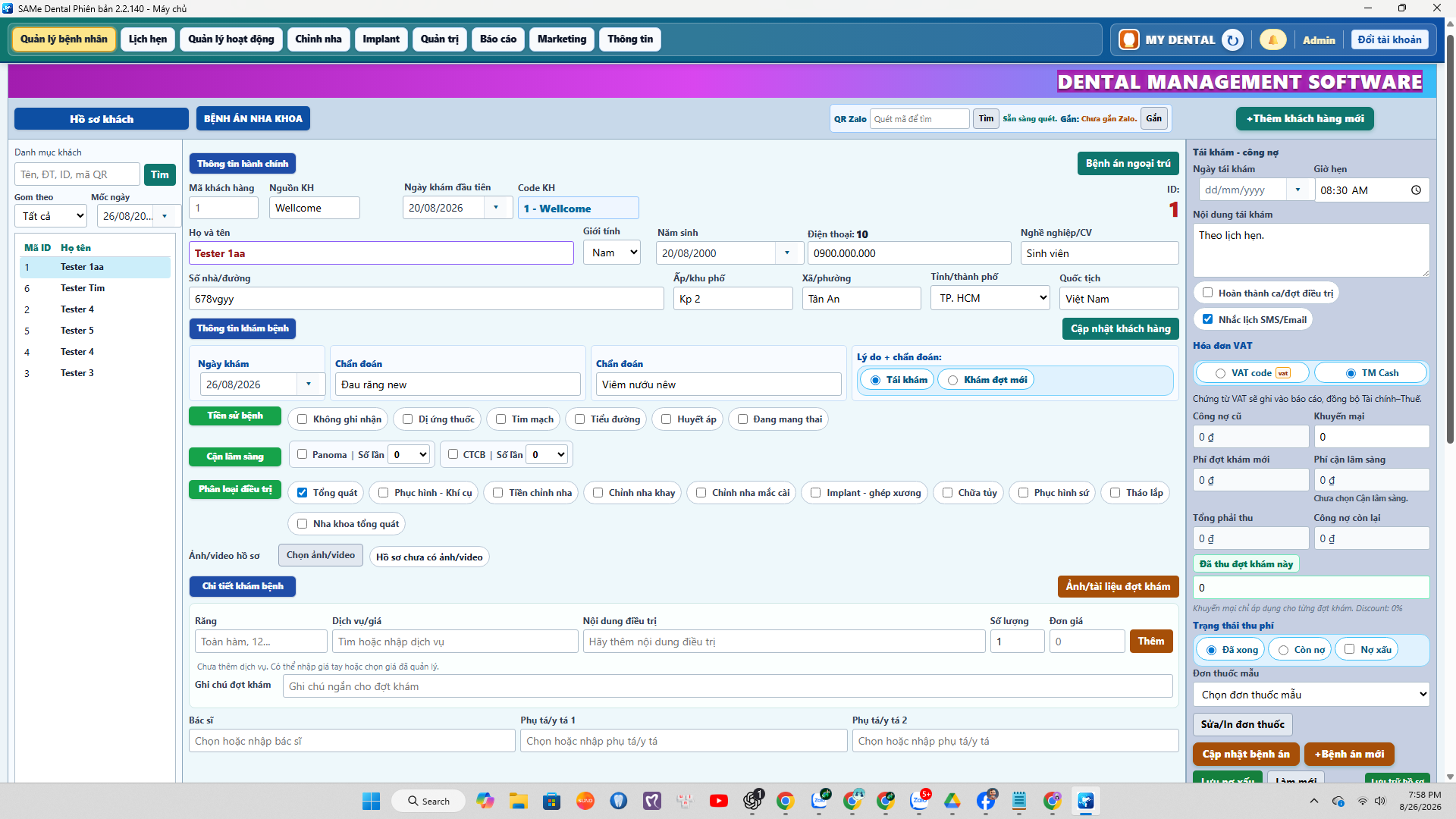Viewport: 1456px width, 819px height.
Task: Uncheck the Tổng quát treatment checkbox
Action: coord(303,493)
